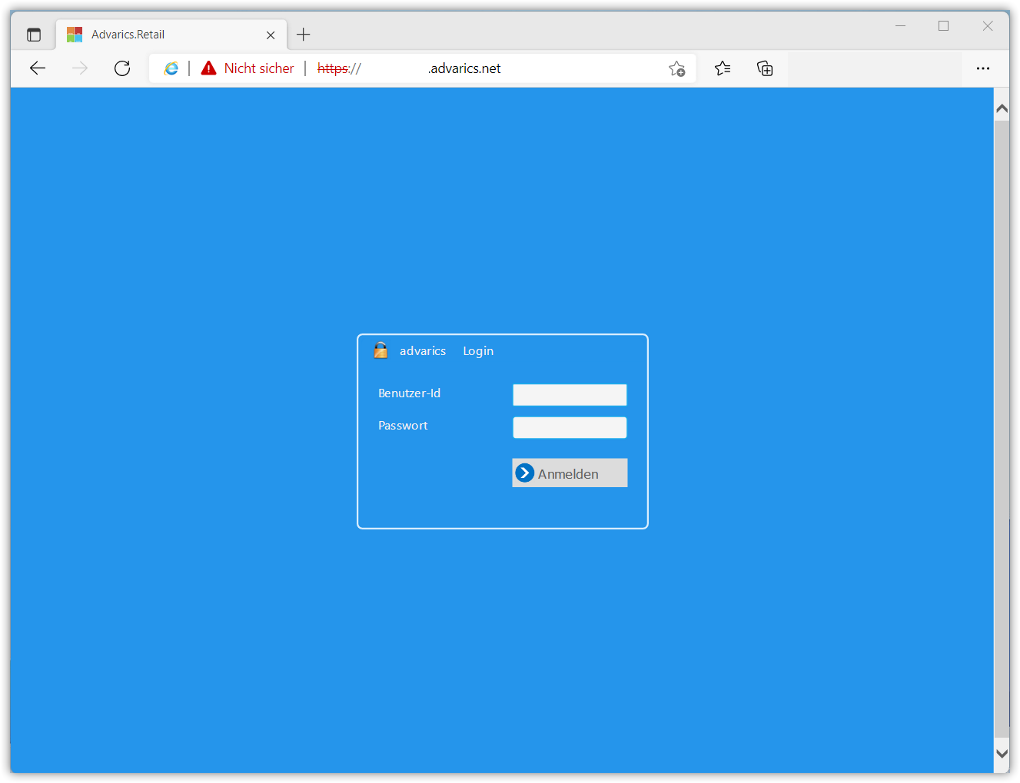Minimize the browser window
The image size is (1020, 783).
tap(900, 26)
